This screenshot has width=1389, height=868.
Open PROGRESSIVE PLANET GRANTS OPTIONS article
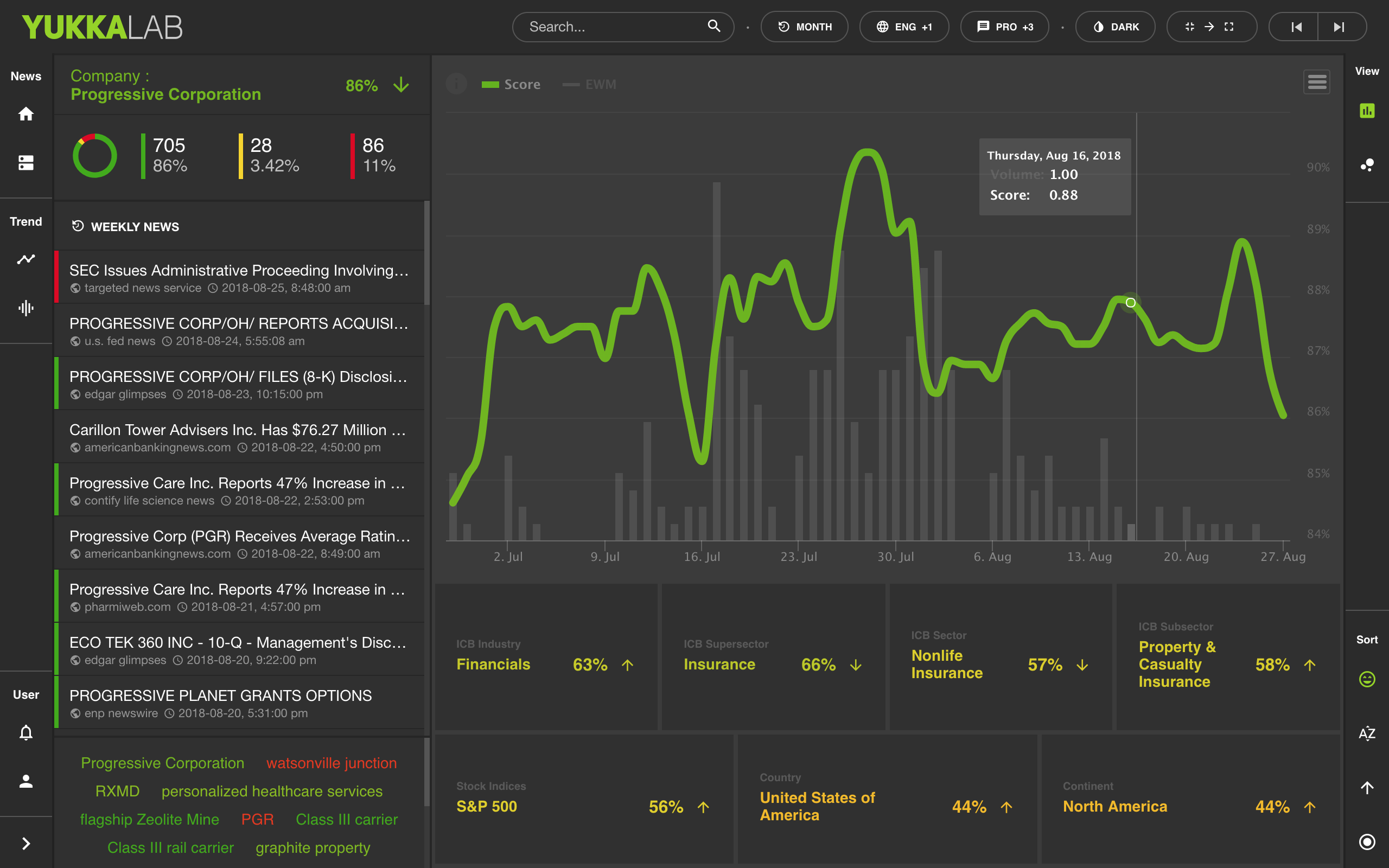pyautogui.click(x=239, y=703)
